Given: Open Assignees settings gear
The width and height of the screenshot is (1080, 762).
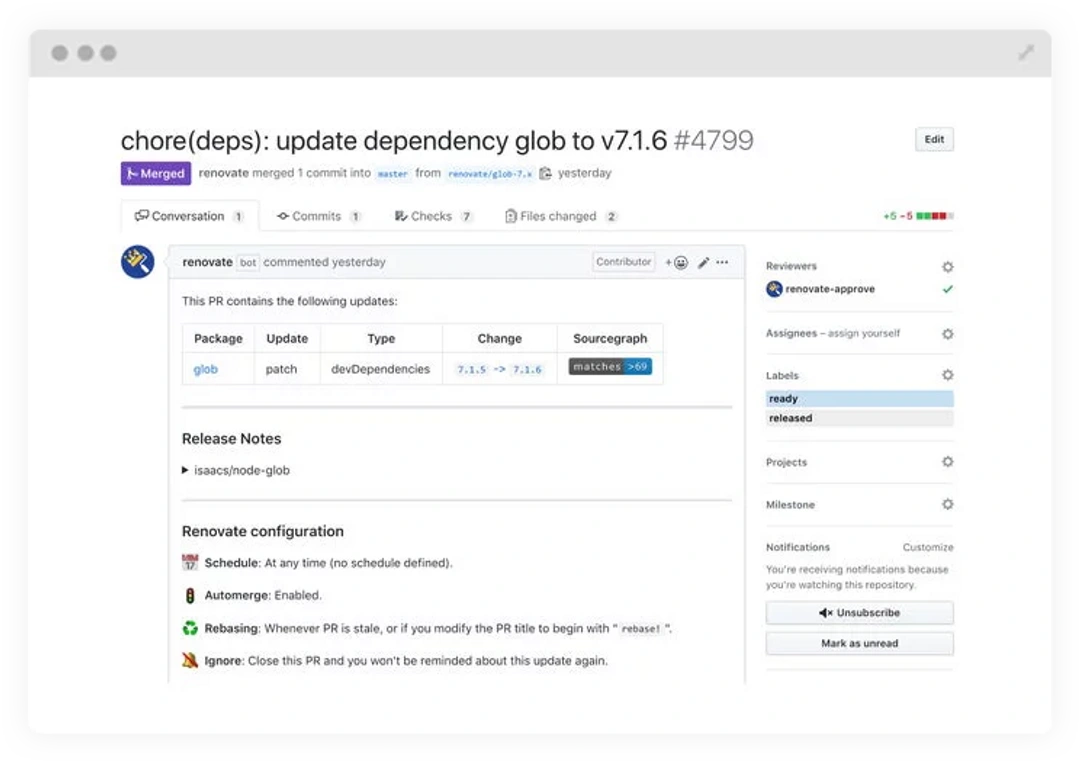Looking at the screenshot, I should coord(948,334).
